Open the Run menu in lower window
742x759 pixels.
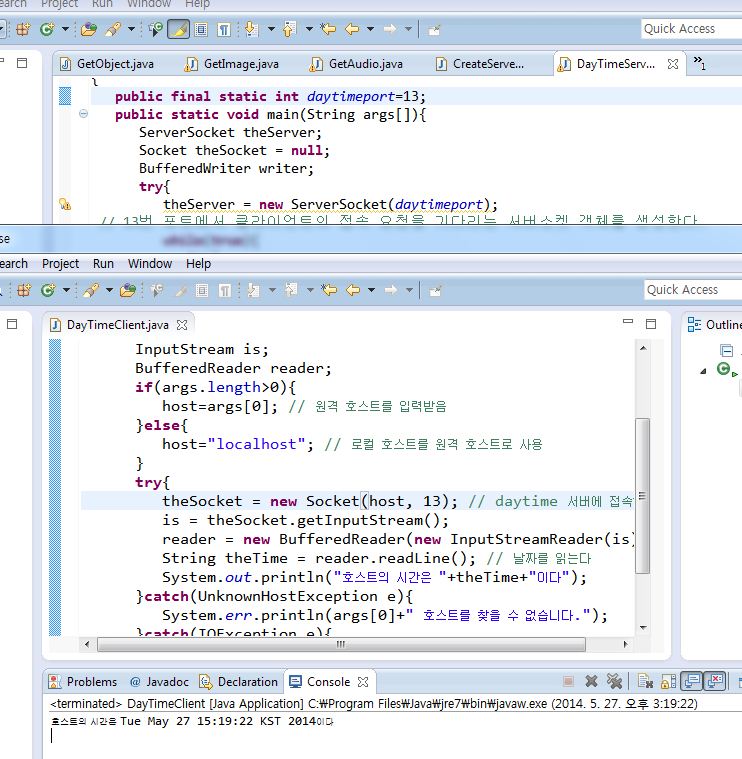(x=103, y=263)
